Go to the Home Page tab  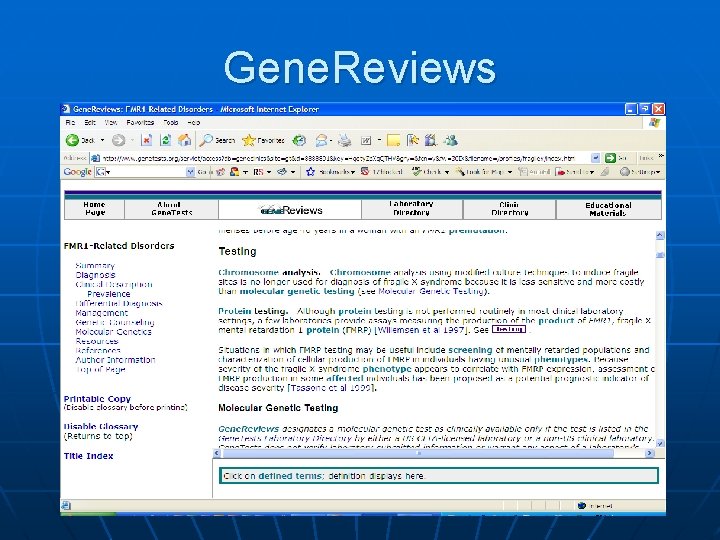[95, 209]
